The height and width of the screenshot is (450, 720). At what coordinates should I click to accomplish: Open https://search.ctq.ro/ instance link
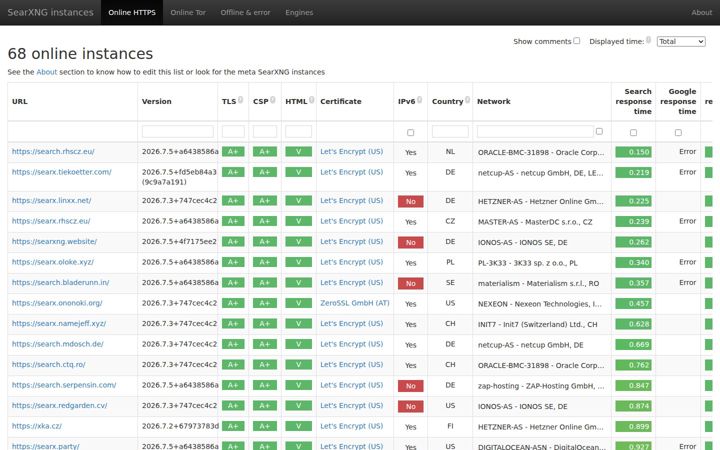[x=49, y=365]
